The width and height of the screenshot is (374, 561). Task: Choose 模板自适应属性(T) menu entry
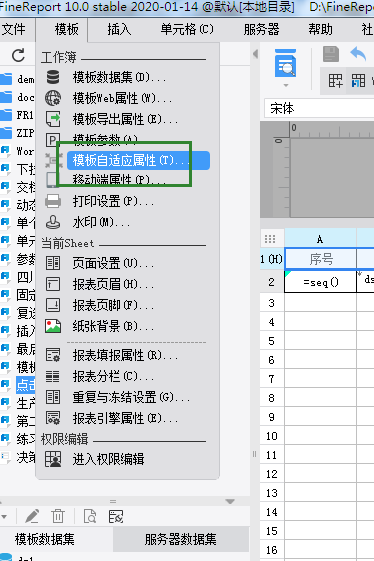138,160
